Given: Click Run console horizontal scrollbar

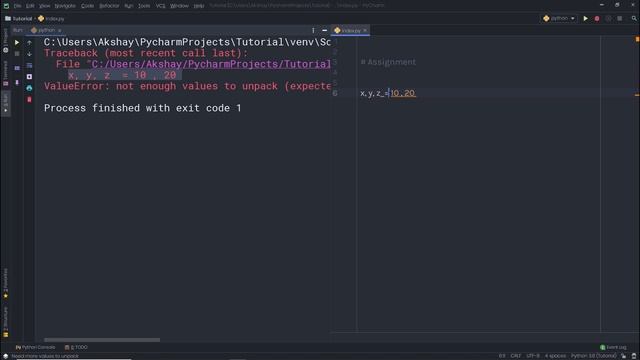Looking at the screenshot, I should pyautogui.click(x=102, y=340).
